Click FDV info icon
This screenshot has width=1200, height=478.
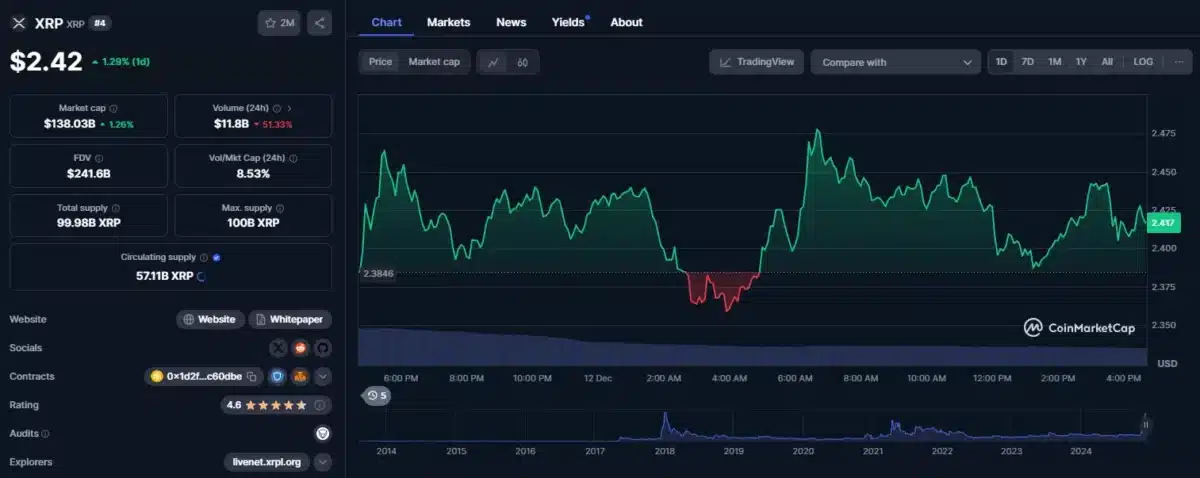click(98, 158)
